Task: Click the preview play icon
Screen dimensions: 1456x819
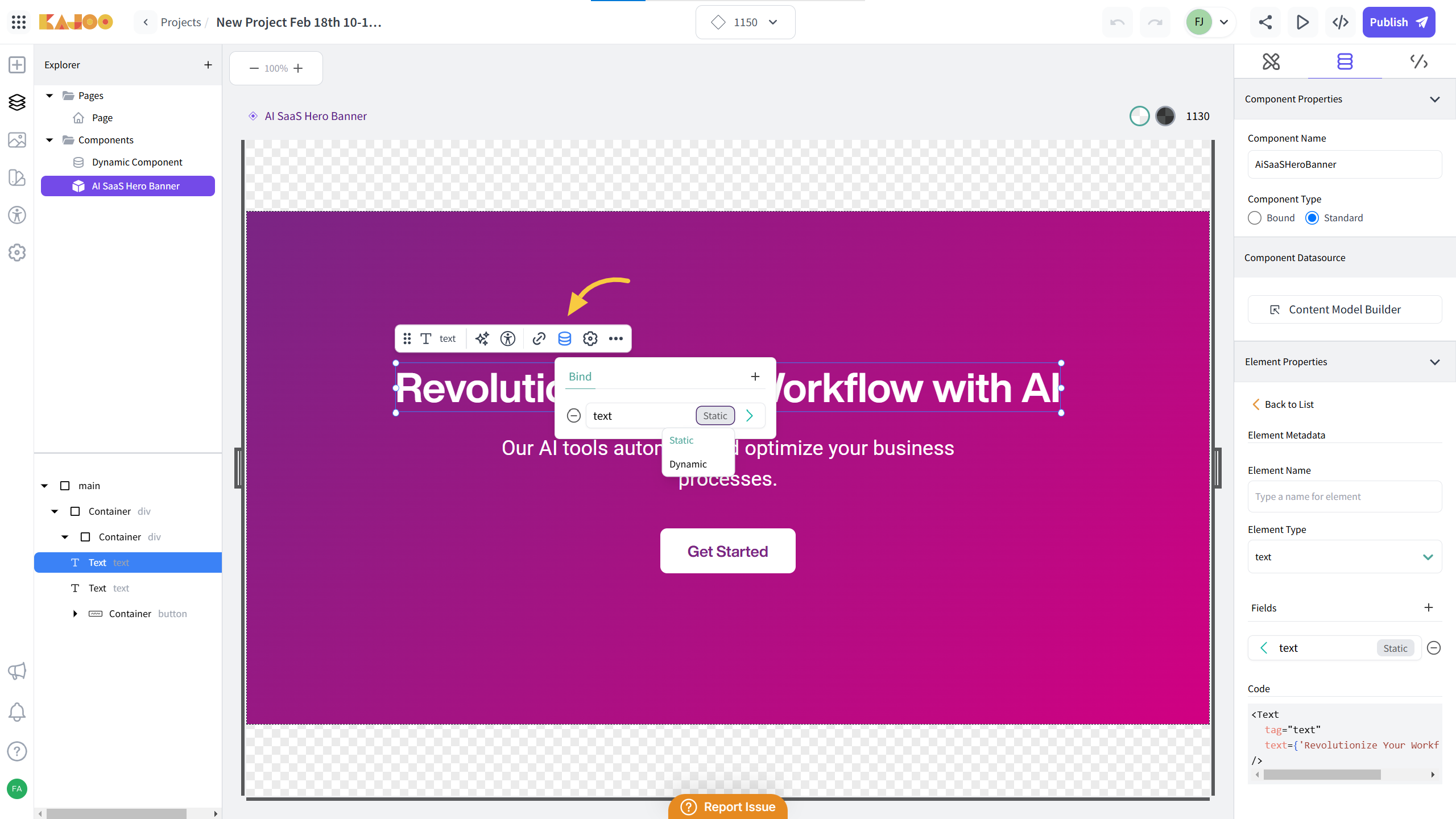Action: [x=1302, y=22]
